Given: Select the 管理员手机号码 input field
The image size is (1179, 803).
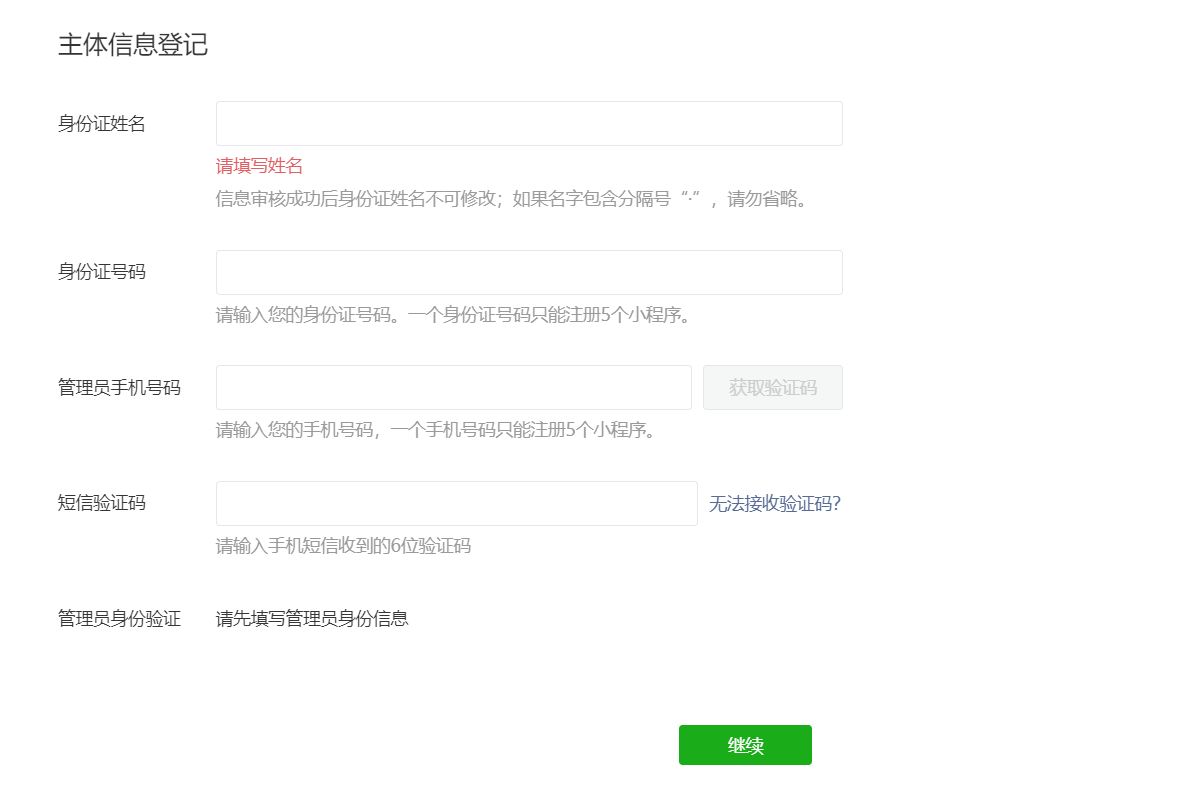Looking at the screenshot, I should tap(453, 388).
